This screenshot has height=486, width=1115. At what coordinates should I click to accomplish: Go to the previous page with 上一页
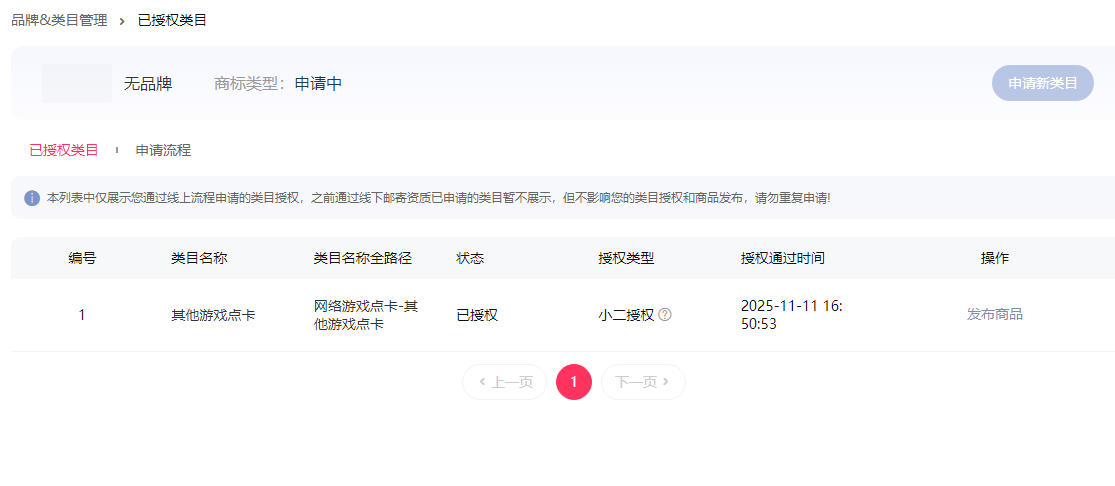tap(505, 382)
